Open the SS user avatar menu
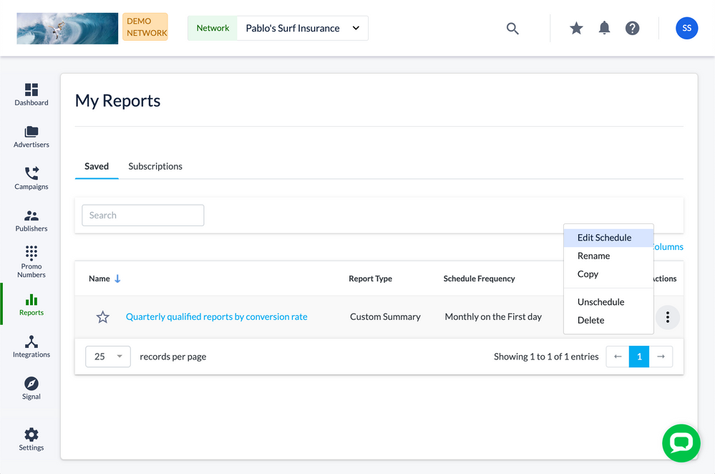The width and height of the screenshot is (715, 474). pyautogui.click(x=686, y=28)
